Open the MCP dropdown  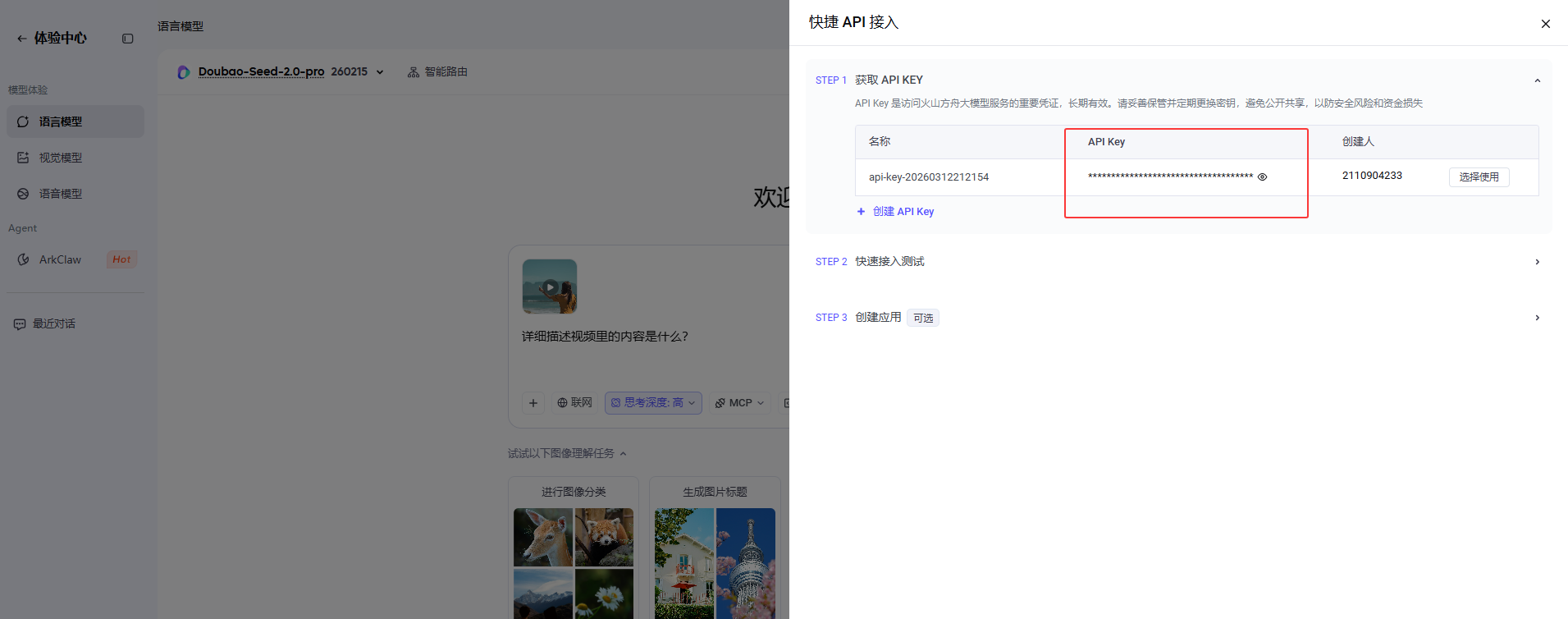(739, 403)
